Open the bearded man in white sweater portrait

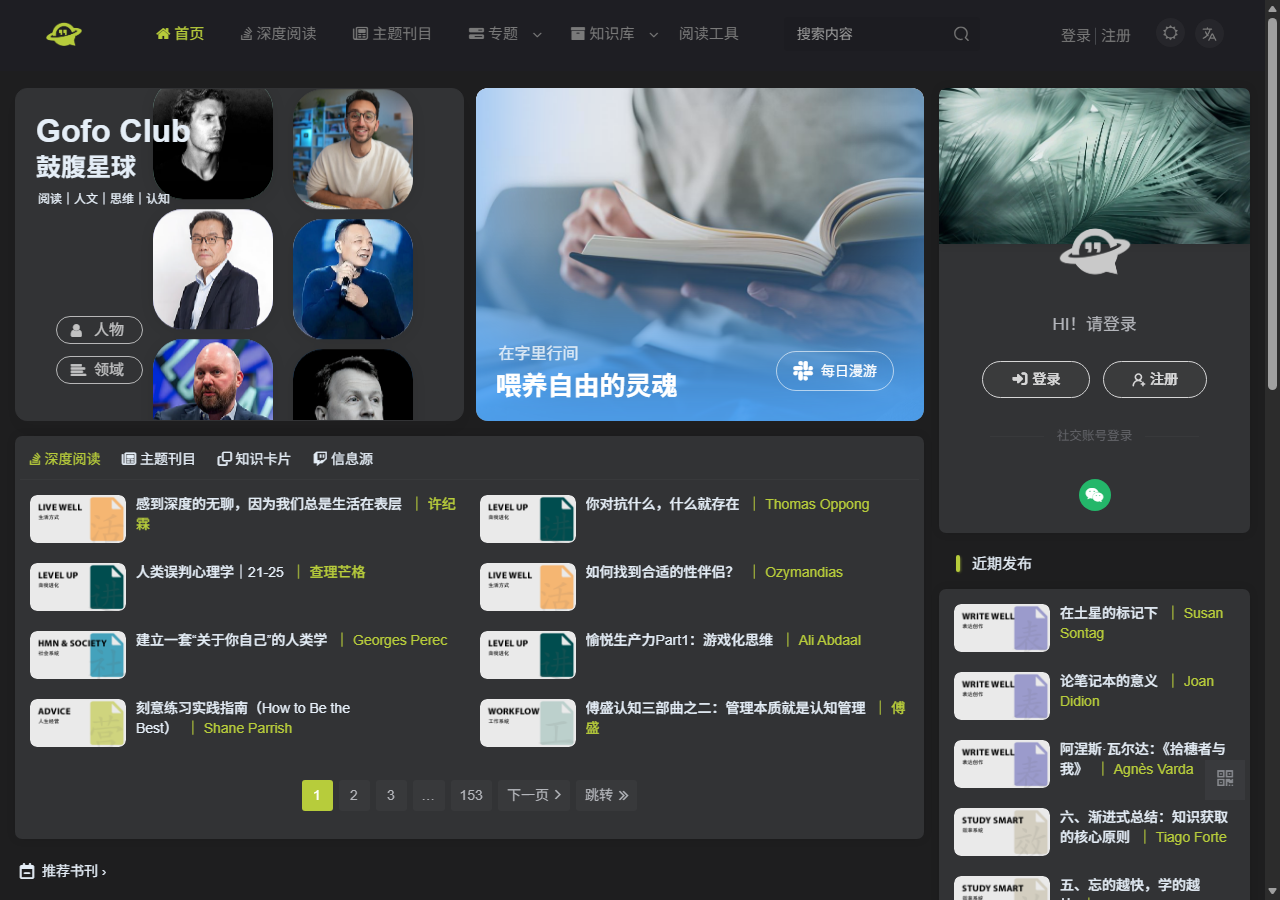click(353, 148)
